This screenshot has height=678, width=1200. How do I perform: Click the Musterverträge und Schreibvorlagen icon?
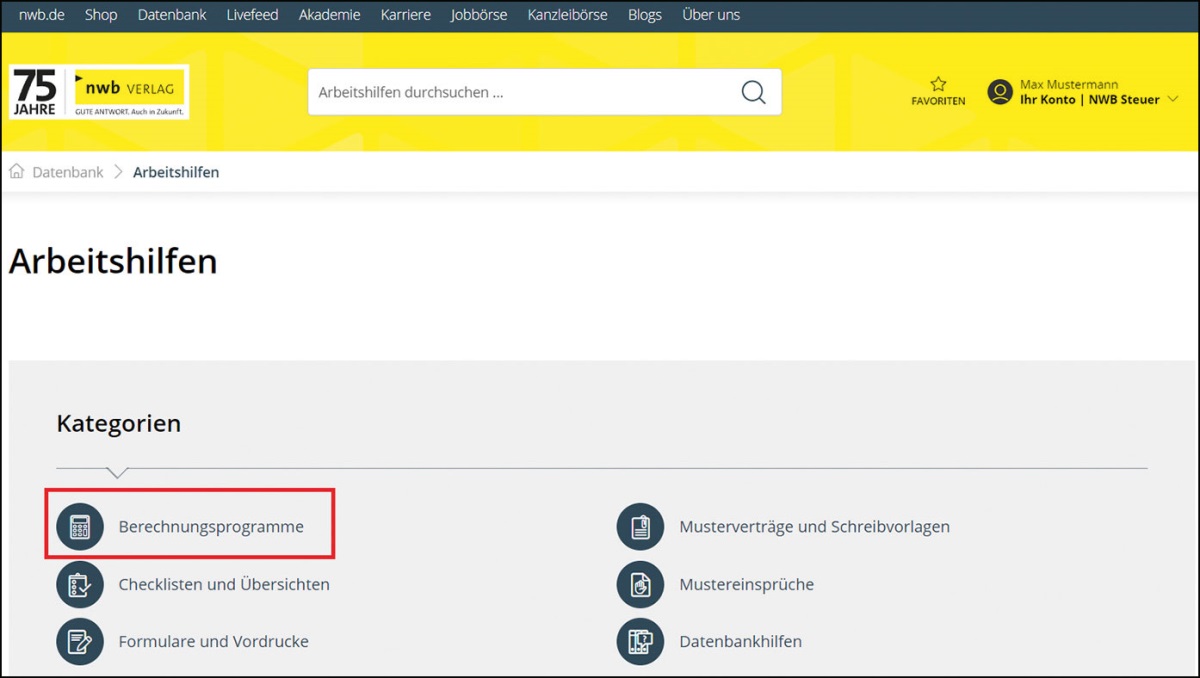pyautogui.click(x=640, y=527)
